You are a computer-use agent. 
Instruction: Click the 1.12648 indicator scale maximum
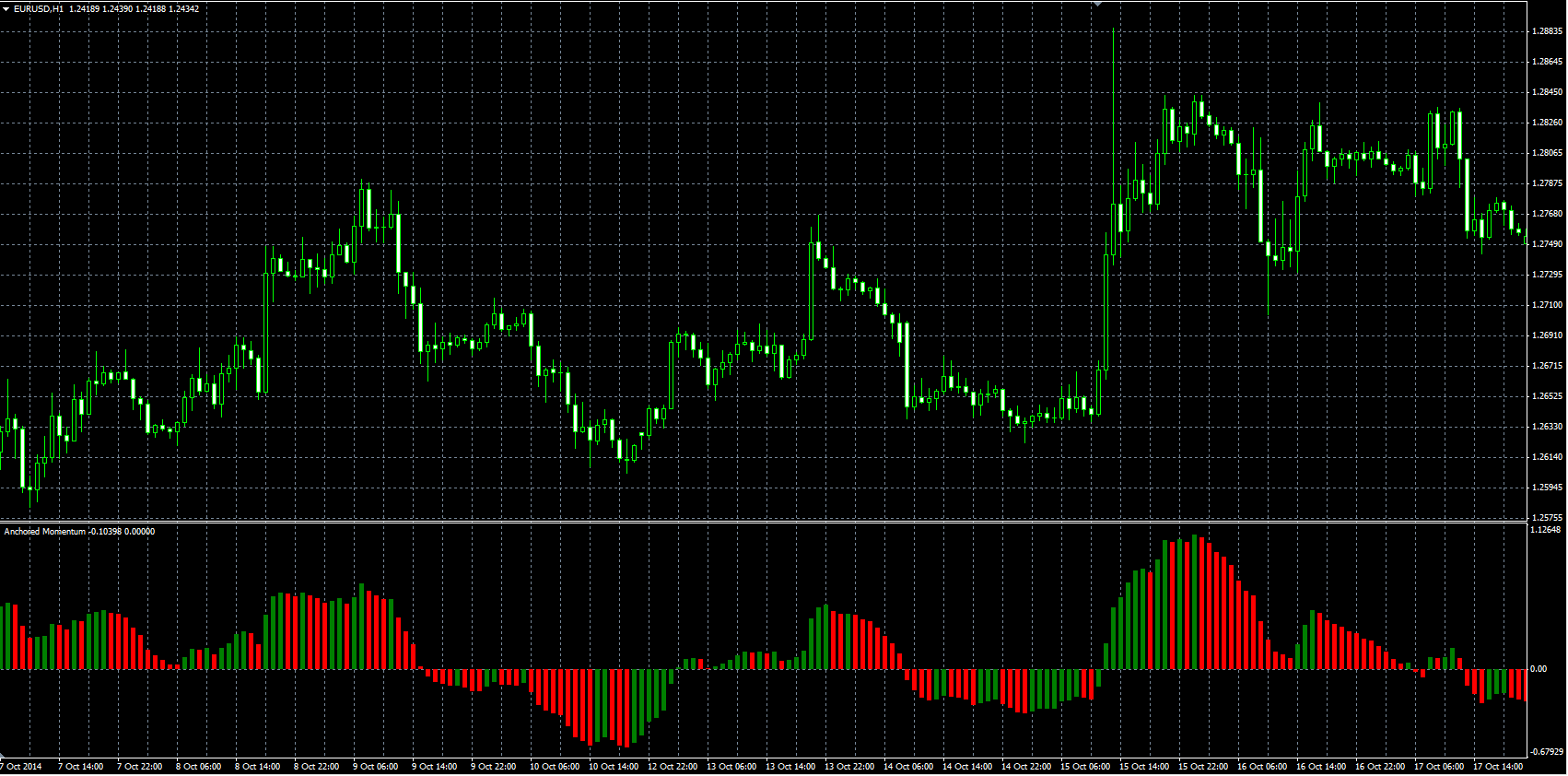tap(1545, 530)
